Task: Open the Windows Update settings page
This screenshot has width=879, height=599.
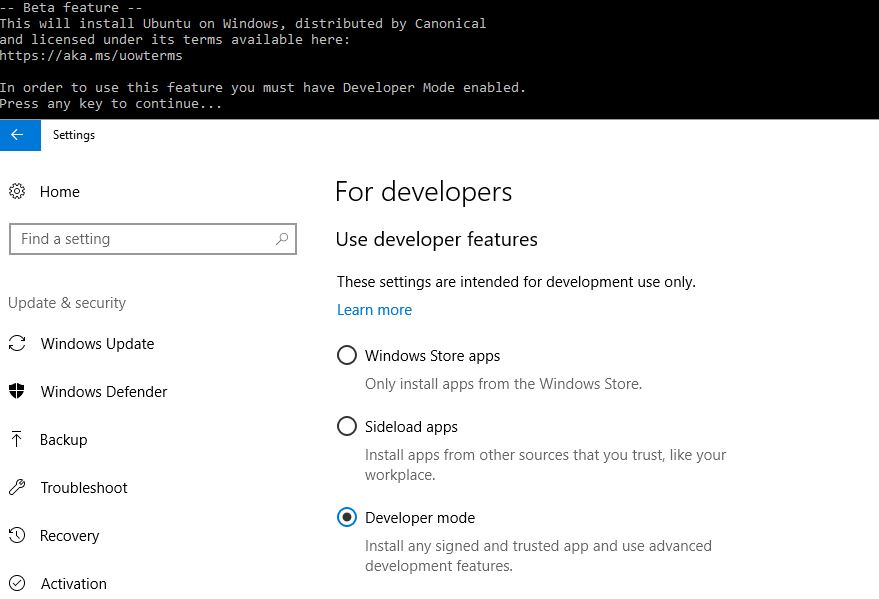Action: click(97, 344)
